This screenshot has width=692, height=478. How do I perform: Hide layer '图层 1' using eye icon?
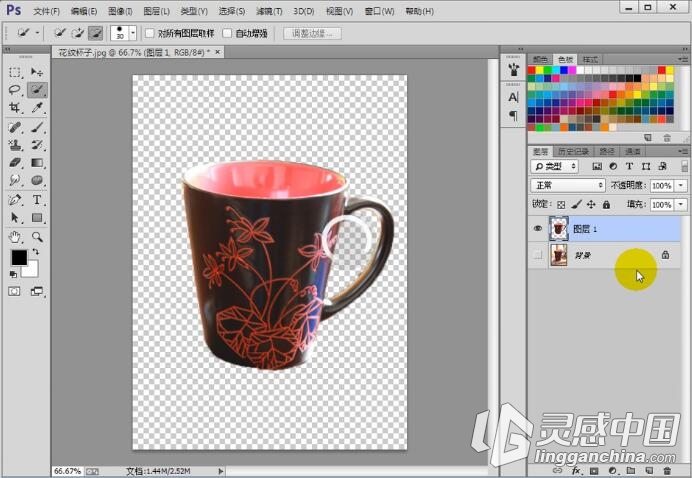pos(538,229)
